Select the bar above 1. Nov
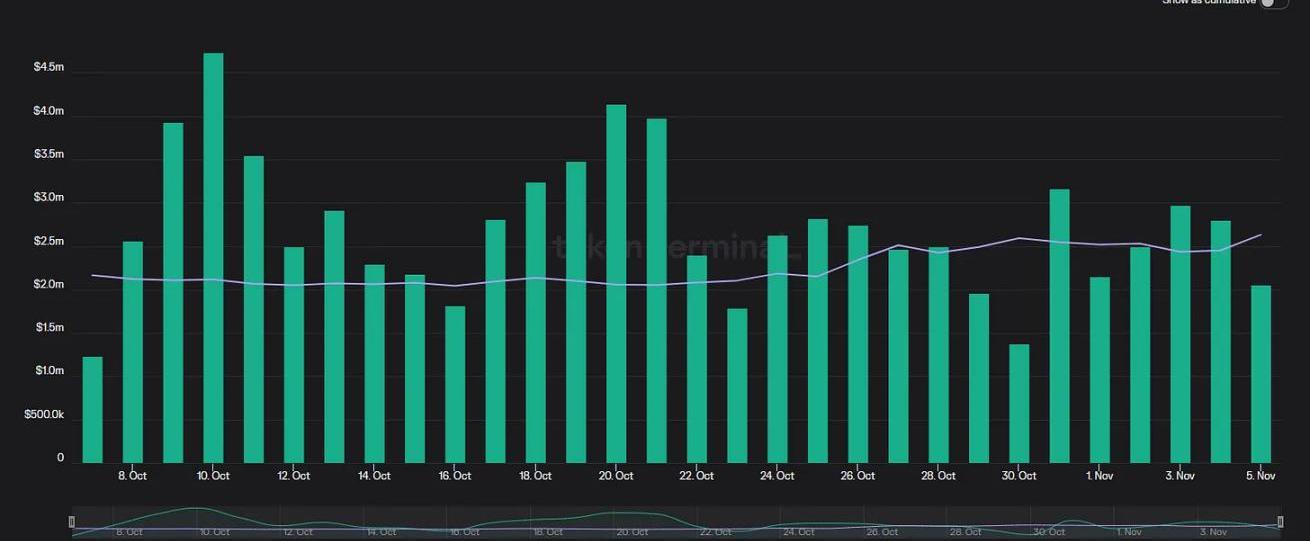Image resolution: width=1310 pixels, height=541 pixels. [1100, 370]
